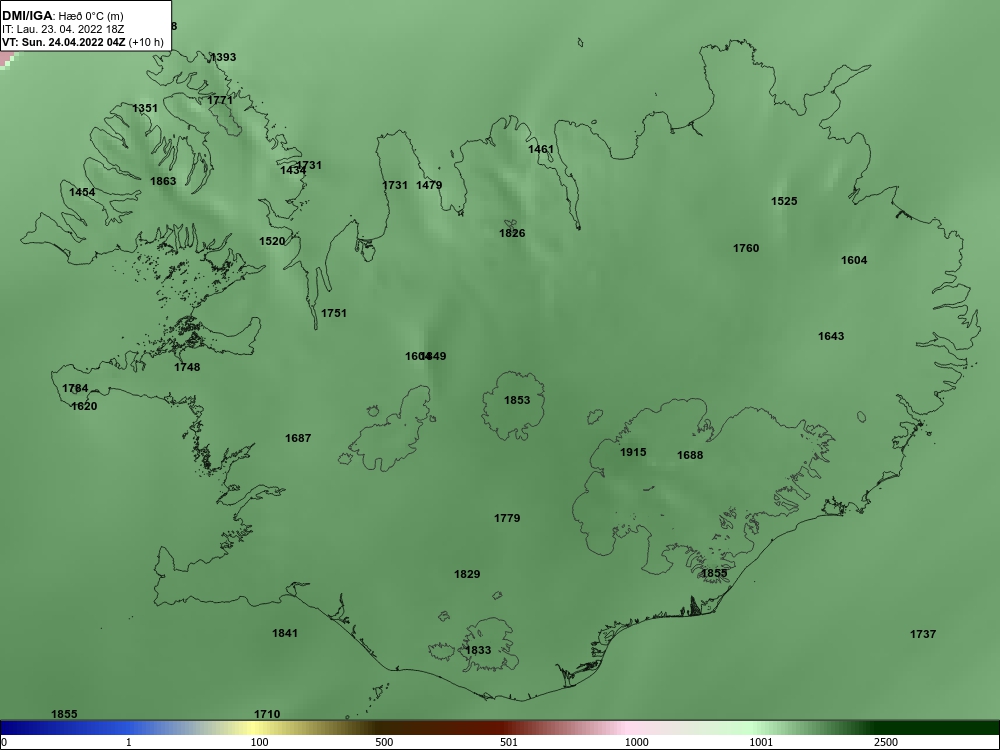Select the 1479 height value
The height and width of the screenshot is (750, 1000).
[429, 186]
